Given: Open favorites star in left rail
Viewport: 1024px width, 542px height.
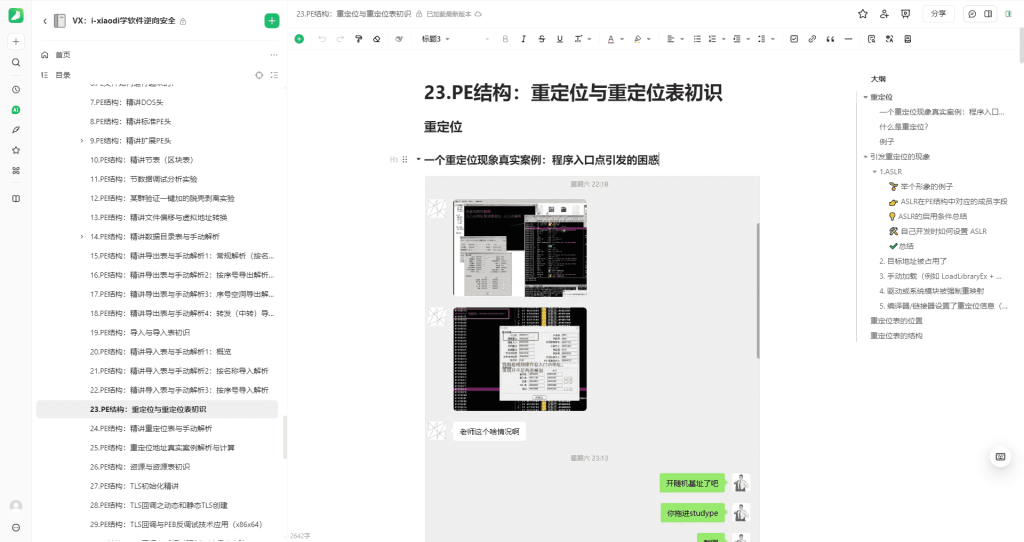Looking at the screenshot, I should [x=16, y=150].
